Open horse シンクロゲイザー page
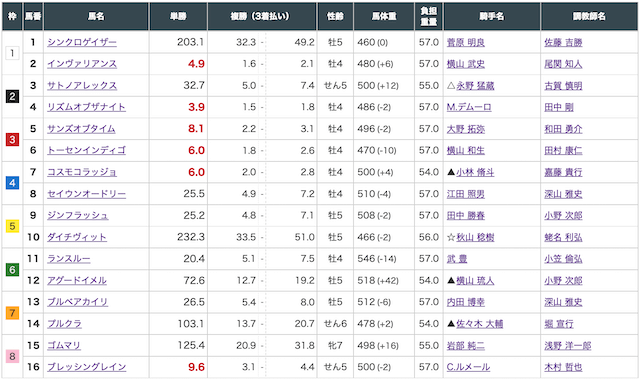This screenshot has height=380, width=640. (82, 42)
